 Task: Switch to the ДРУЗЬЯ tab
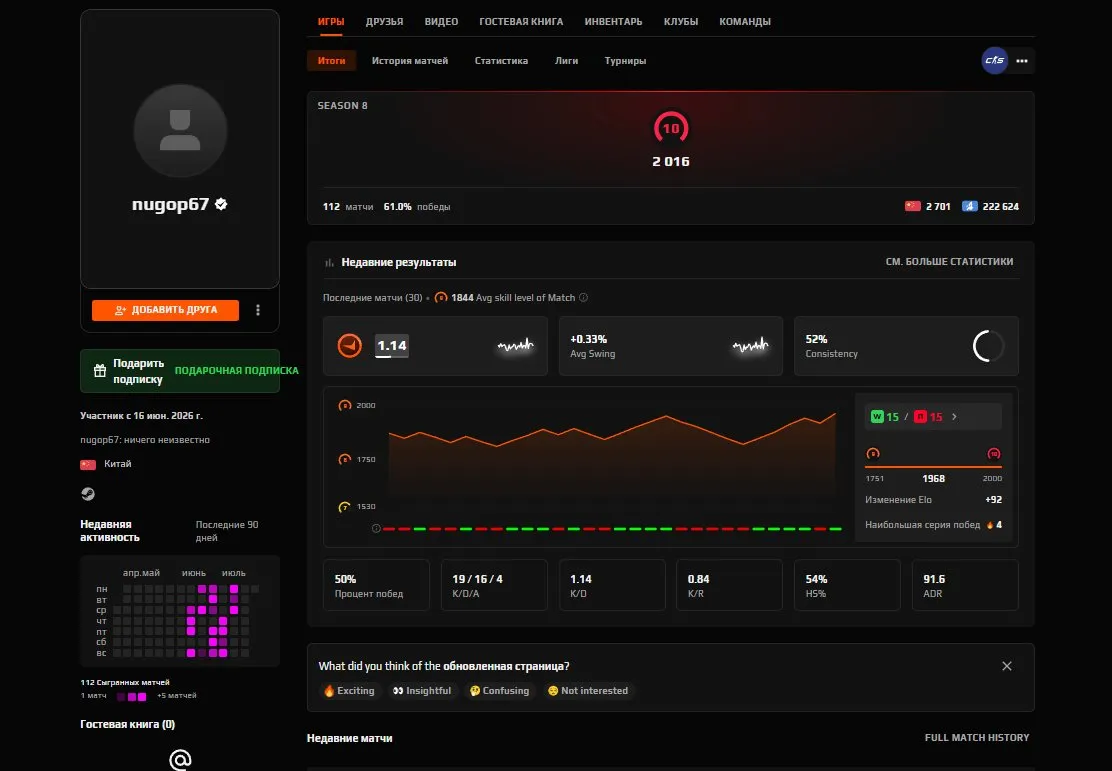click(384, 22)
